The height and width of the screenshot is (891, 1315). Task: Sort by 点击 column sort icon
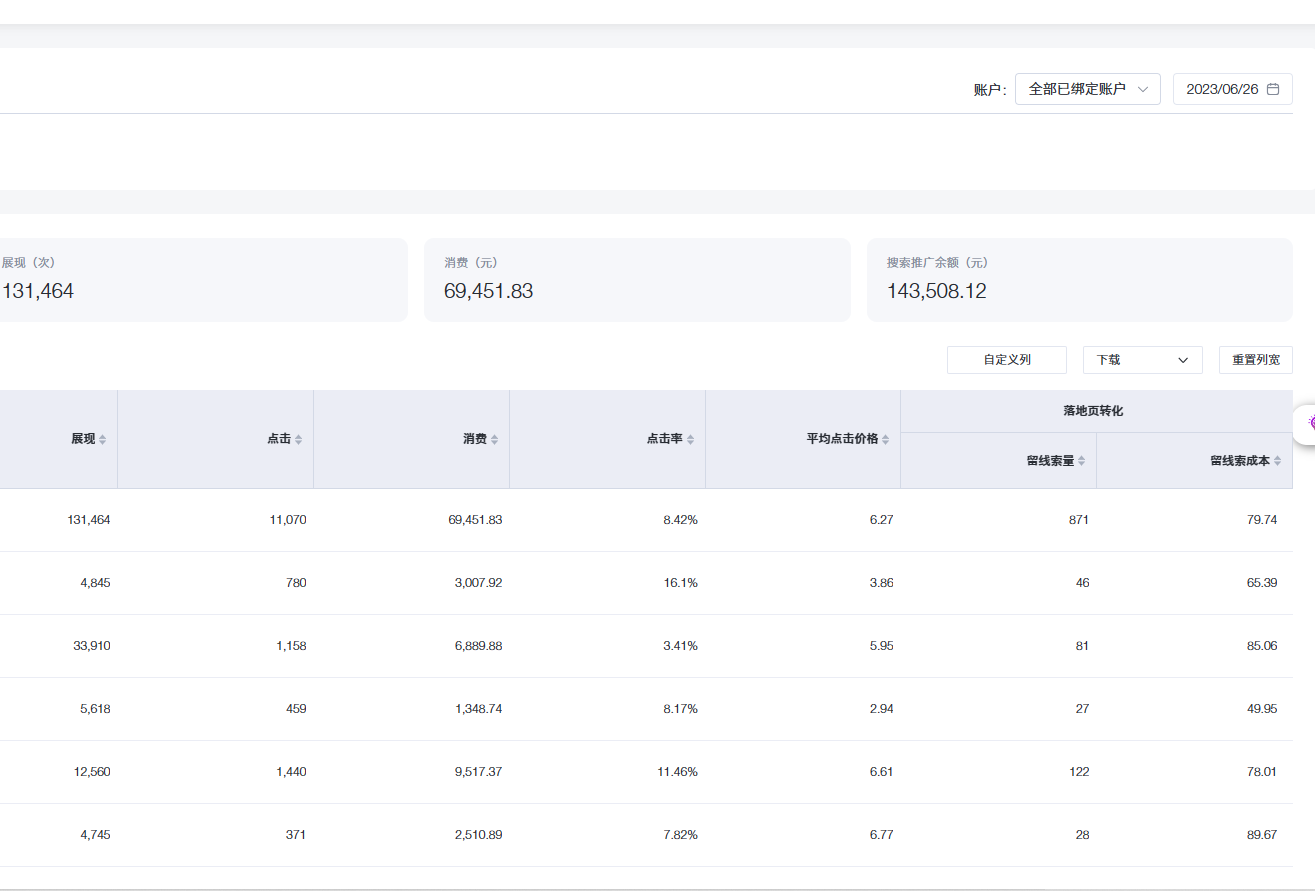(299, 440)
